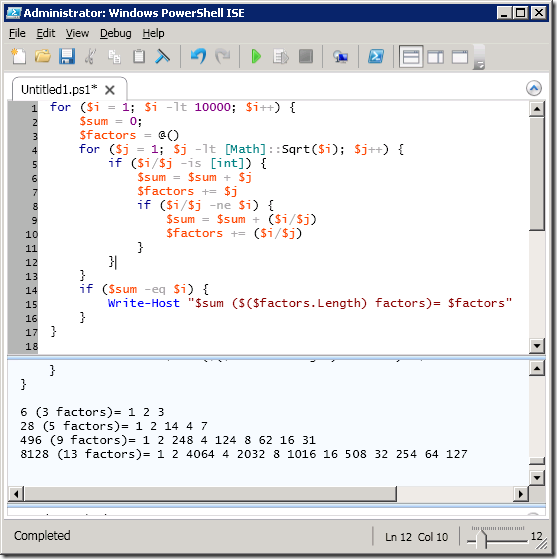The height and width of the screenshot is (559, 557).
Task: Show script pane on the right
Action: click(x=435, y=56)
